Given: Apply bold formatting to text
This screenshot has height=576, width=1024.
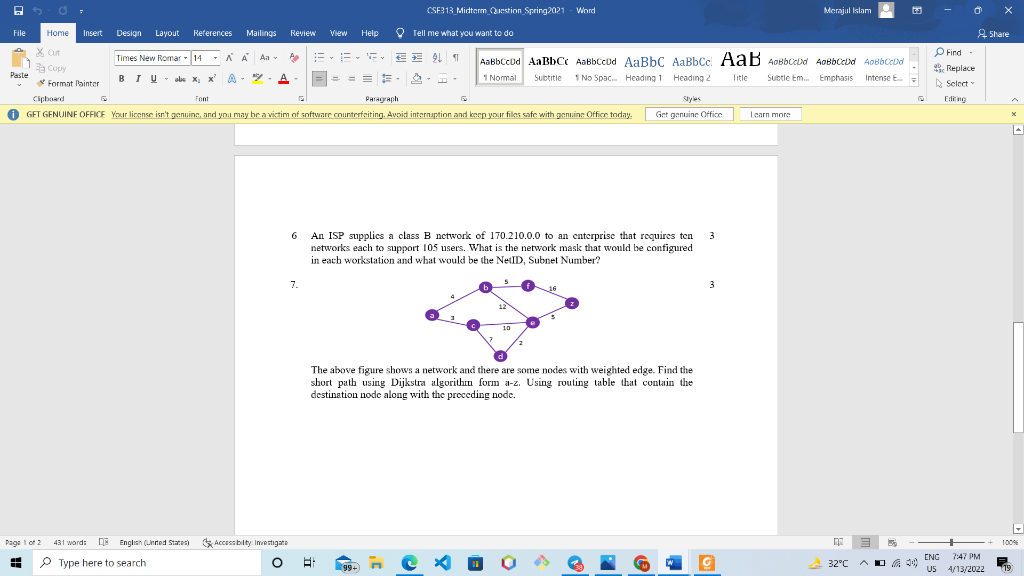Looking at the screenshot, I should click(x=122, y=79).
